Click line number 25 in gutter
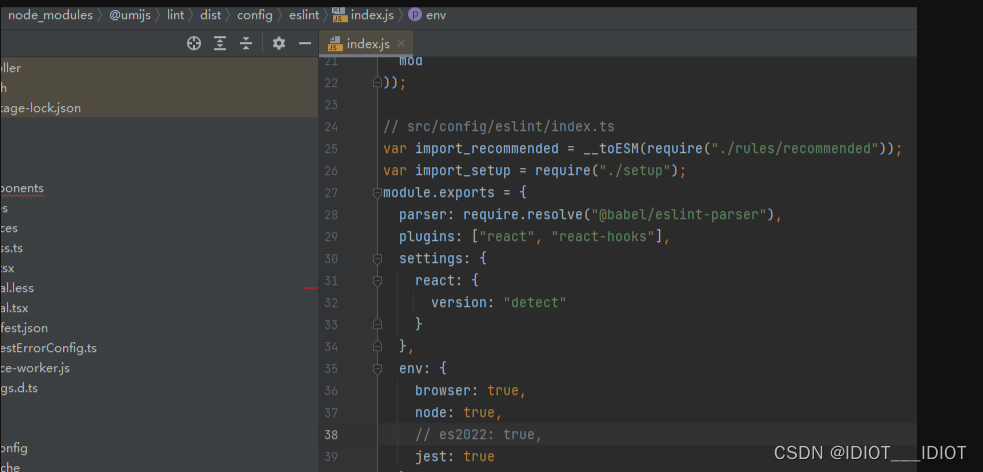 (331, 149)
